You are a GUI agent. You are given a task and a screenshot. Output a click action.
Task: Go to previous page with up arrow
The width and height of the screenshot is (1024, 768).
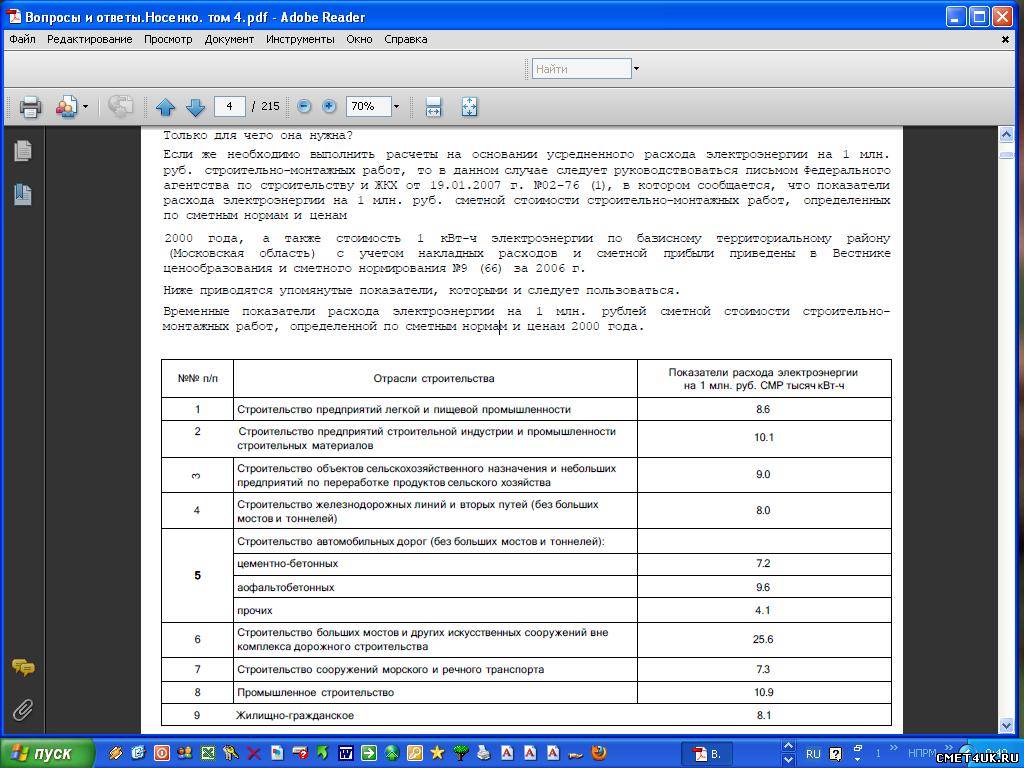click(165, 106)
